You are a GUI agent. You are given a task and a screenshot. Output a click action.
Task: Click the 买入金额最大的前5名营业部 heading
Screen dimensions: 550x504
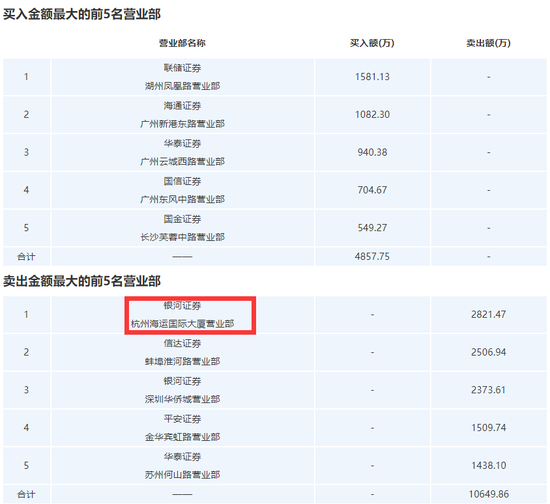[82, 14]
